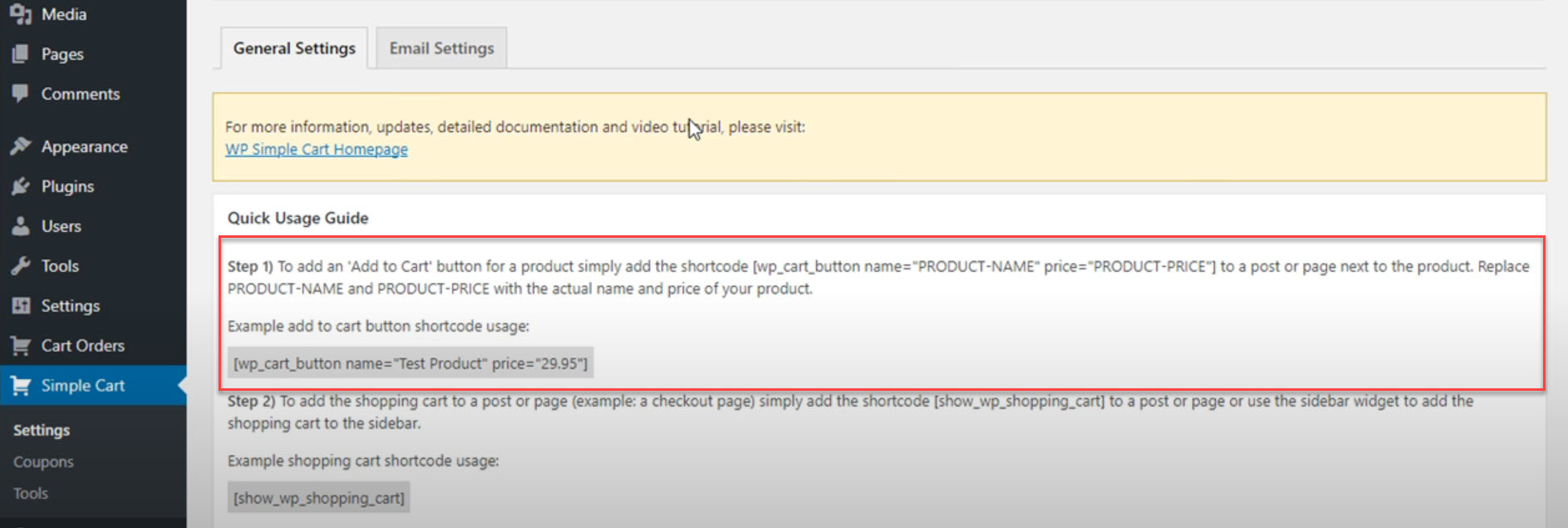This screenshot has height=528, width=1568.
Task: Open the Simple Cart Settings submenu item
Action: tap(42, 430)
